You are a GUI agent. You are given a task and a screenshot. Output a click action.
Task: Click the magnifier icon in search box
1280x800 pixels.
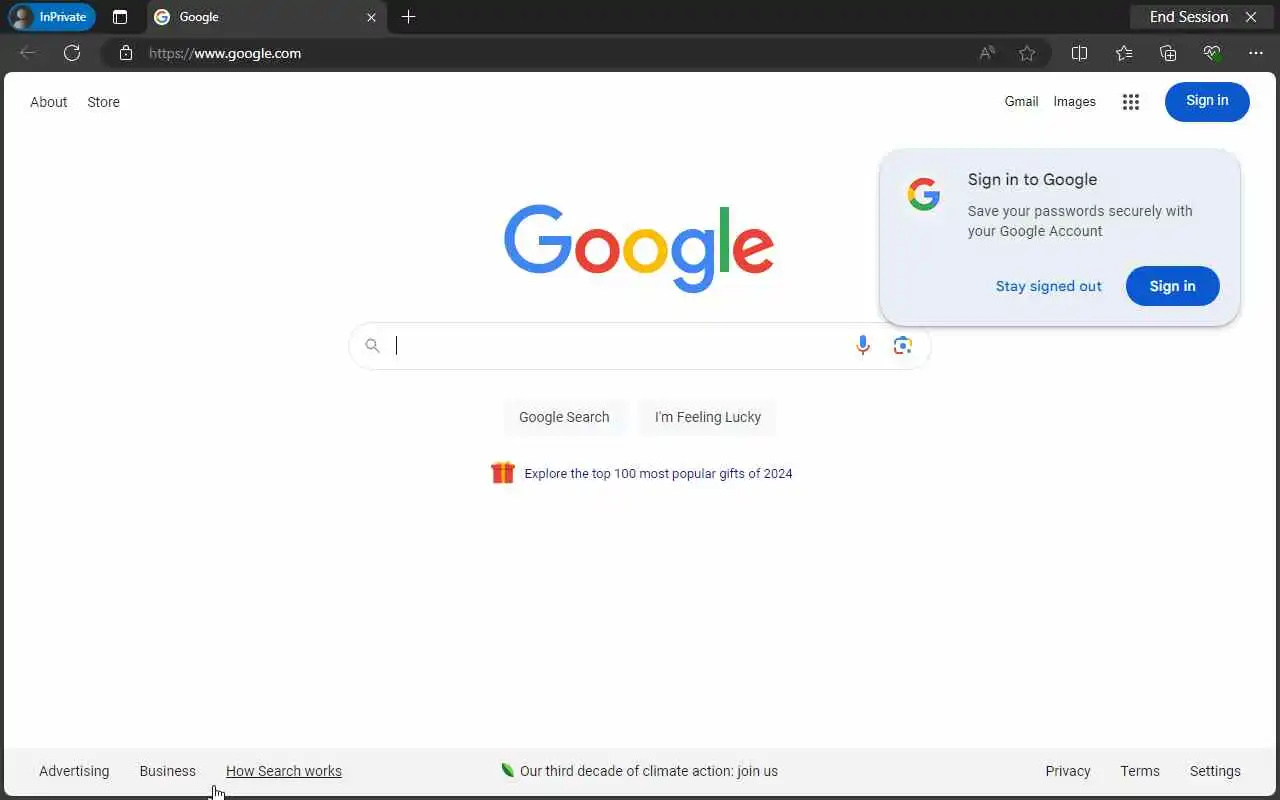tap(372, 345)
